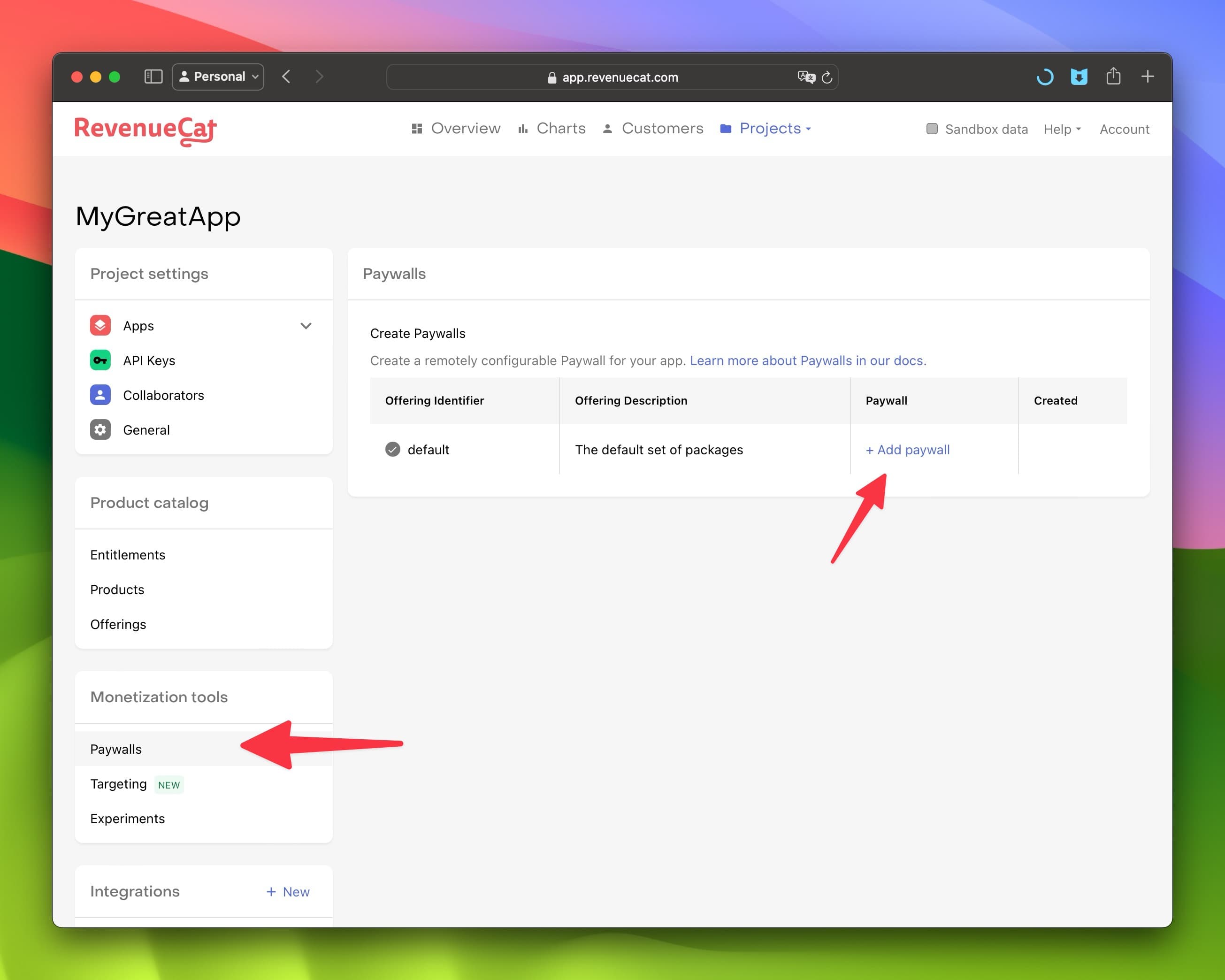Click the Create Paywalls heading
The image size is (1225, 980).
[x=418, y=333]
